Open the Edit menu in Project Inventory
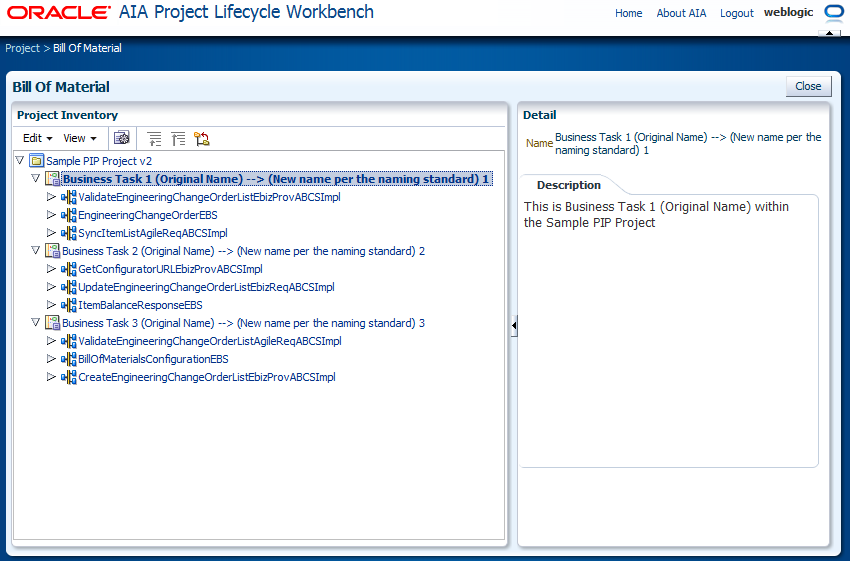850x561 pixels. (37, 138)
